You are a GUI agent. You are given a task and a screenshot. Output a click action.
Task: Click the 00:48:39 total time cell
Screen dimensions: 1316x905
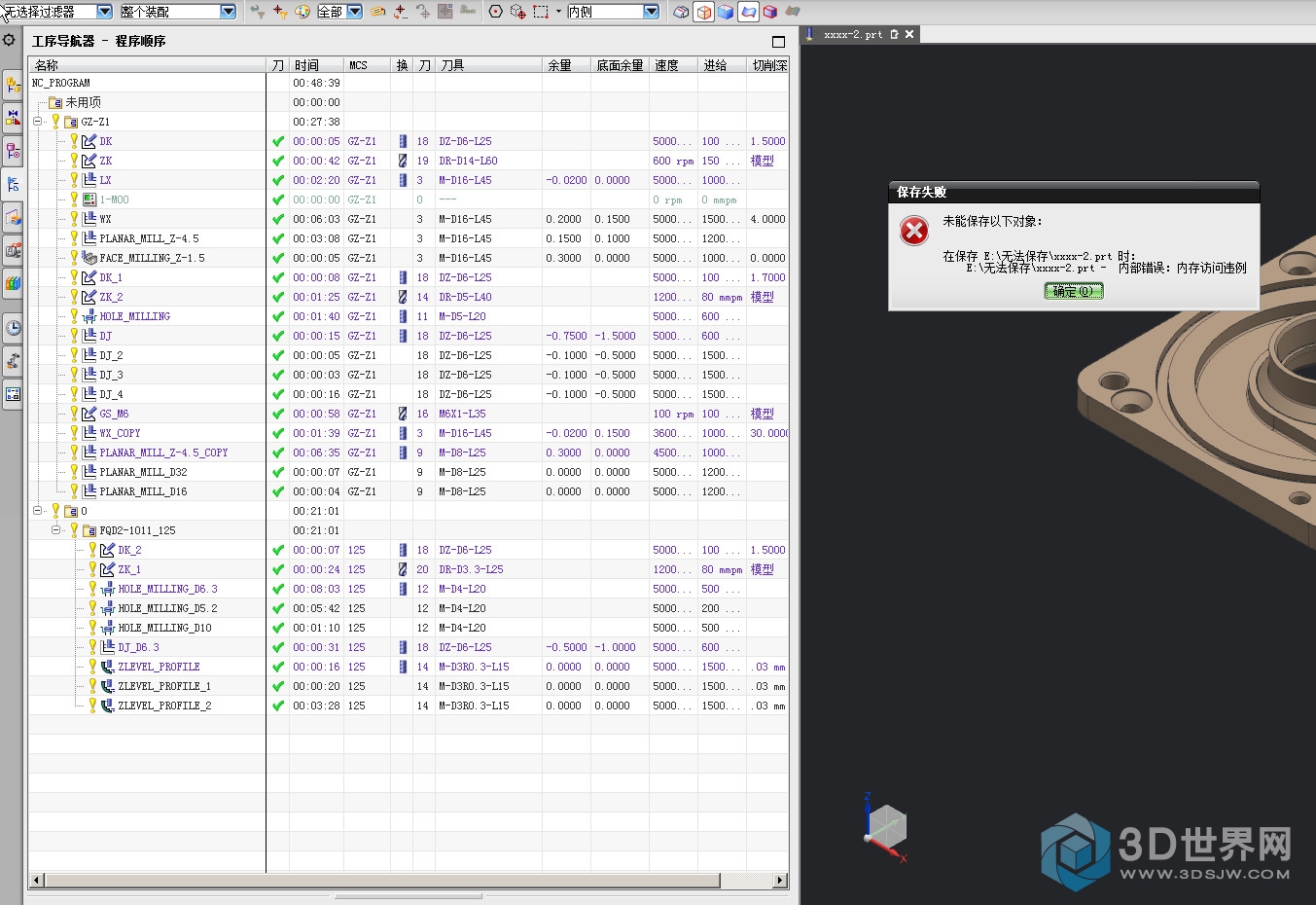pyautogui.click(x=316, y=83)
